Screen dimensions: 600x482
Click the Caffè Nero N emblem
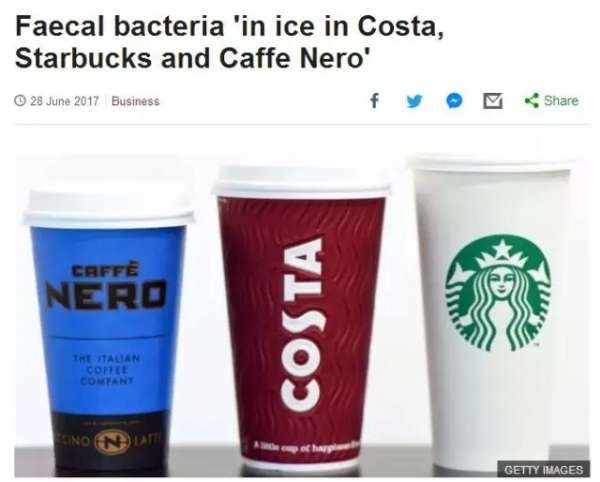[x=111, y=443]
